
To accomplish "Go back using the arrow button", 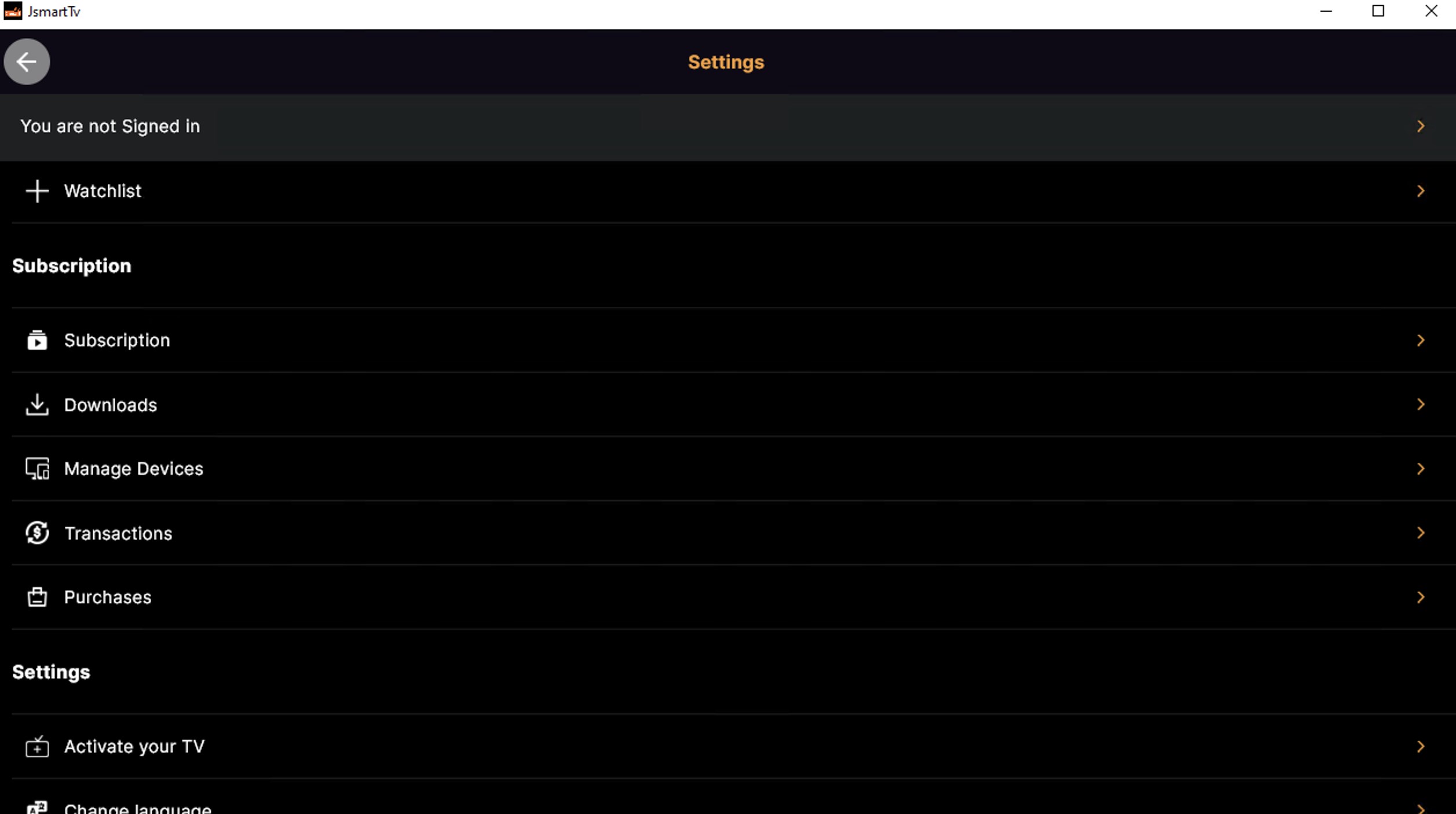I will click(x=27, y=62).
